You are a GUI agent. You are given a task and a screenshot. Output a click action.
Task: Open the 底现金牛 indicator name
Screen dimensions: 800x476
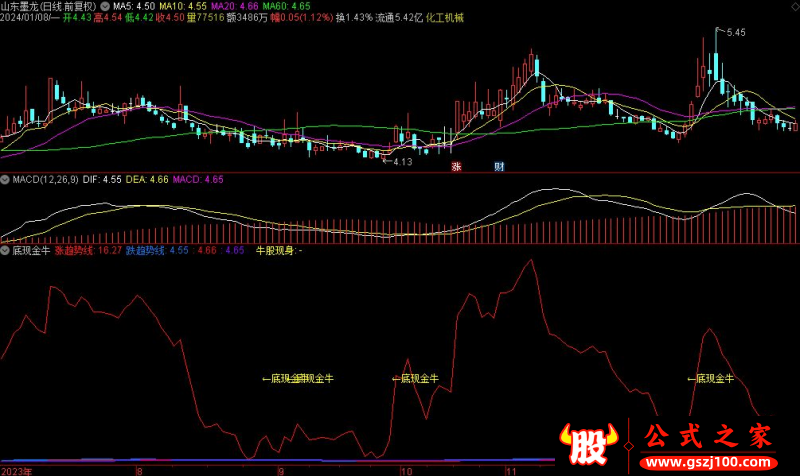pyautogui.click(x=30, y=251)
